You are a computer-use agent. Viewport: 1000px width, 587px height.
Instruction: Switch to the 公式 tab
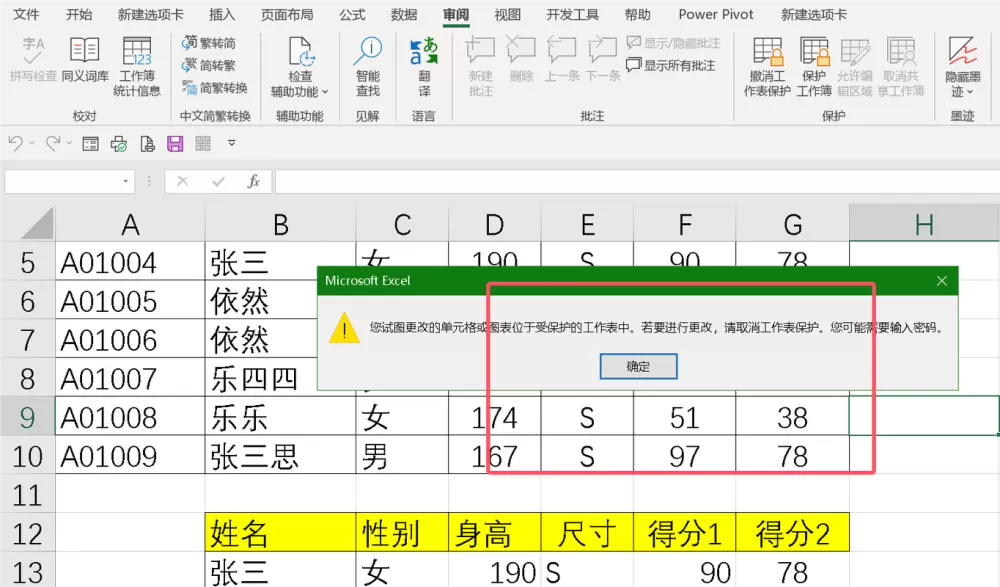352,15
